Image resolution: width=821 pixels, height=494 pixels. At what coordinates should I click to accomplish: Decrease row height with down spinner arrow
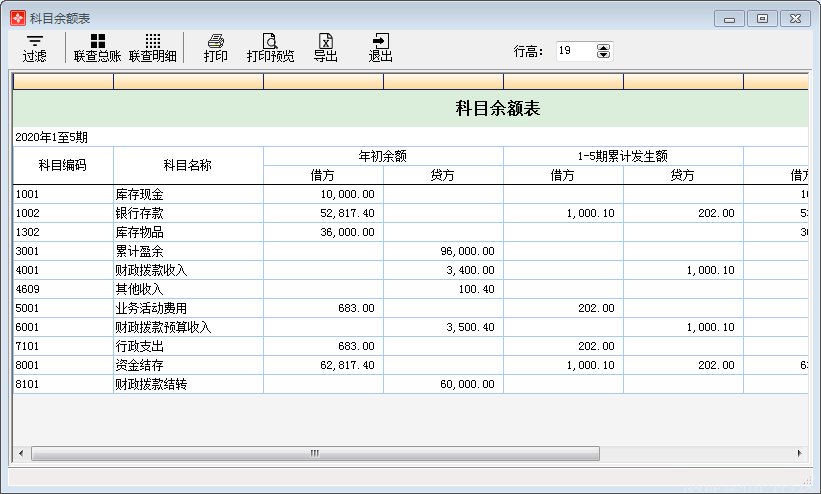tap(603, 55)
